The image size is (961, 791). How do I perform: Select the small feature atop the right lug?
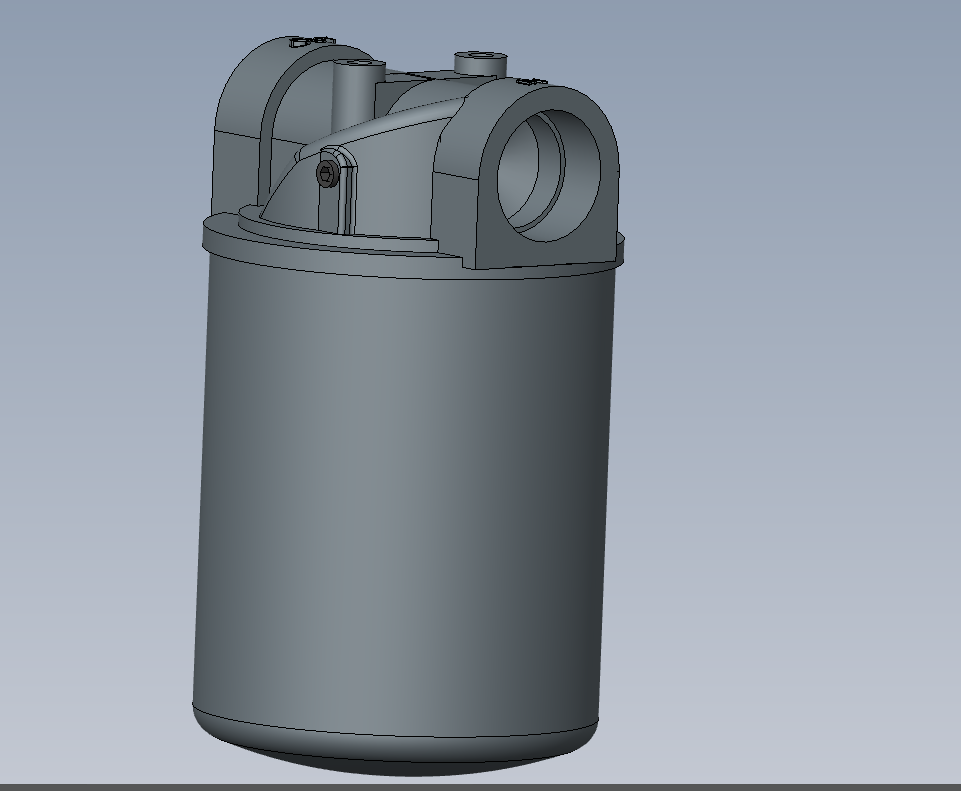point(532,81)
